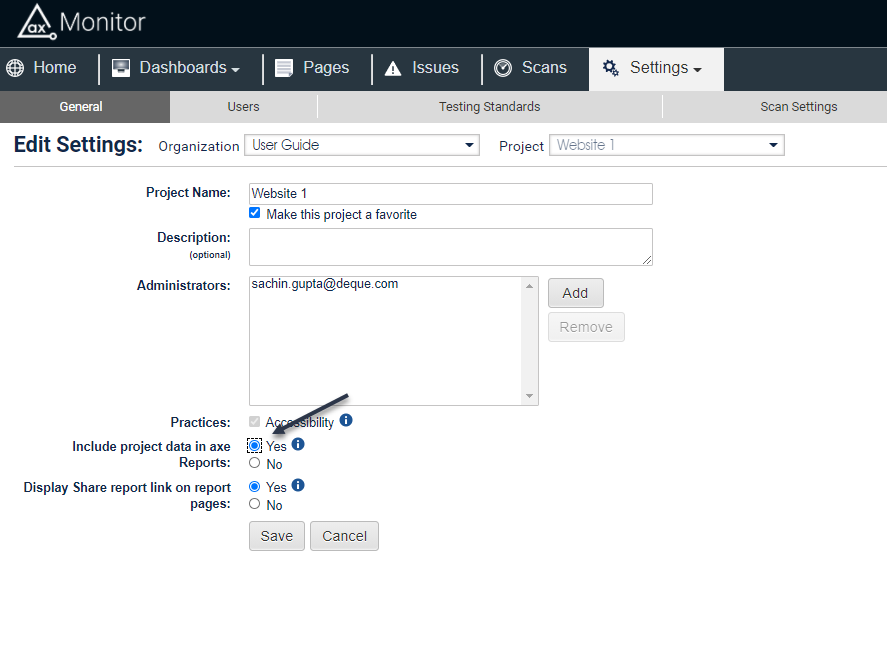This screenshot has height=663, width=887.
Task: Click the Issues warning triangle icon
Action: pos(393,68)
